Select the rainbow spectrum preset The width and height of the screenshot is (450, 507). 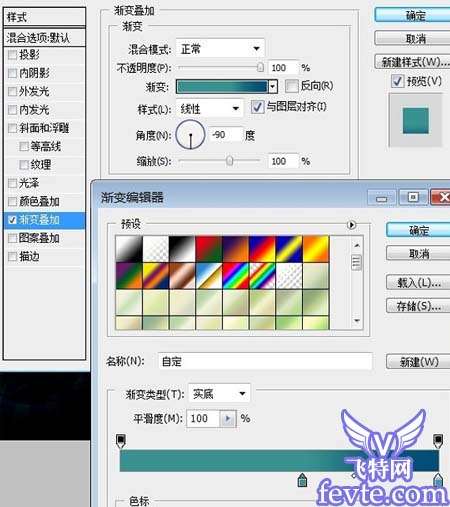[235, 276]
